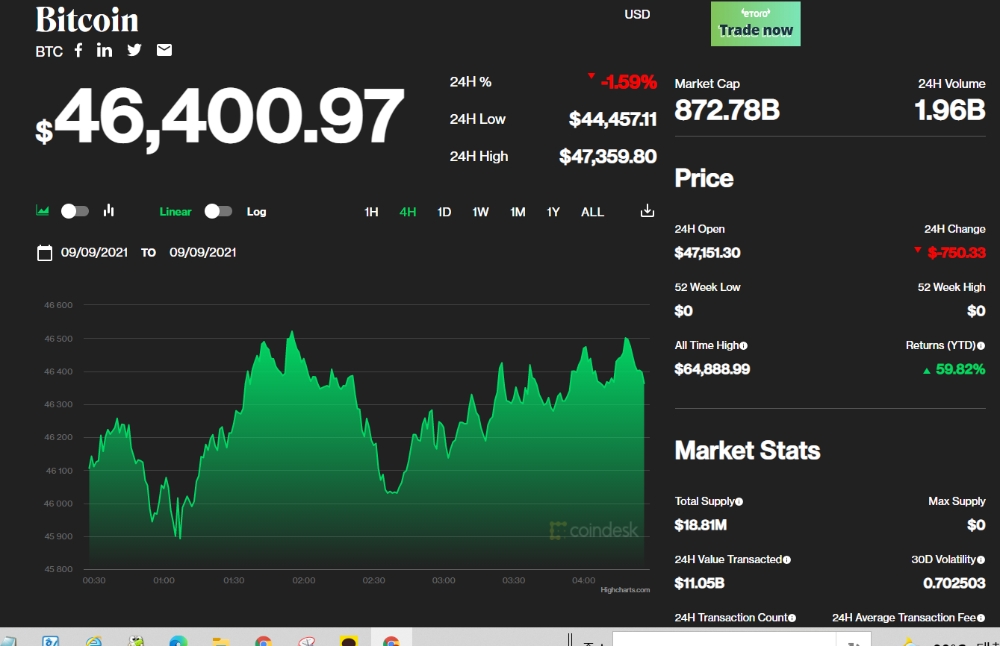Click the BTC ticker symbol
The width and height of the screenshot is (1000, 646).
pyautogui.click(x=49, y=52)
